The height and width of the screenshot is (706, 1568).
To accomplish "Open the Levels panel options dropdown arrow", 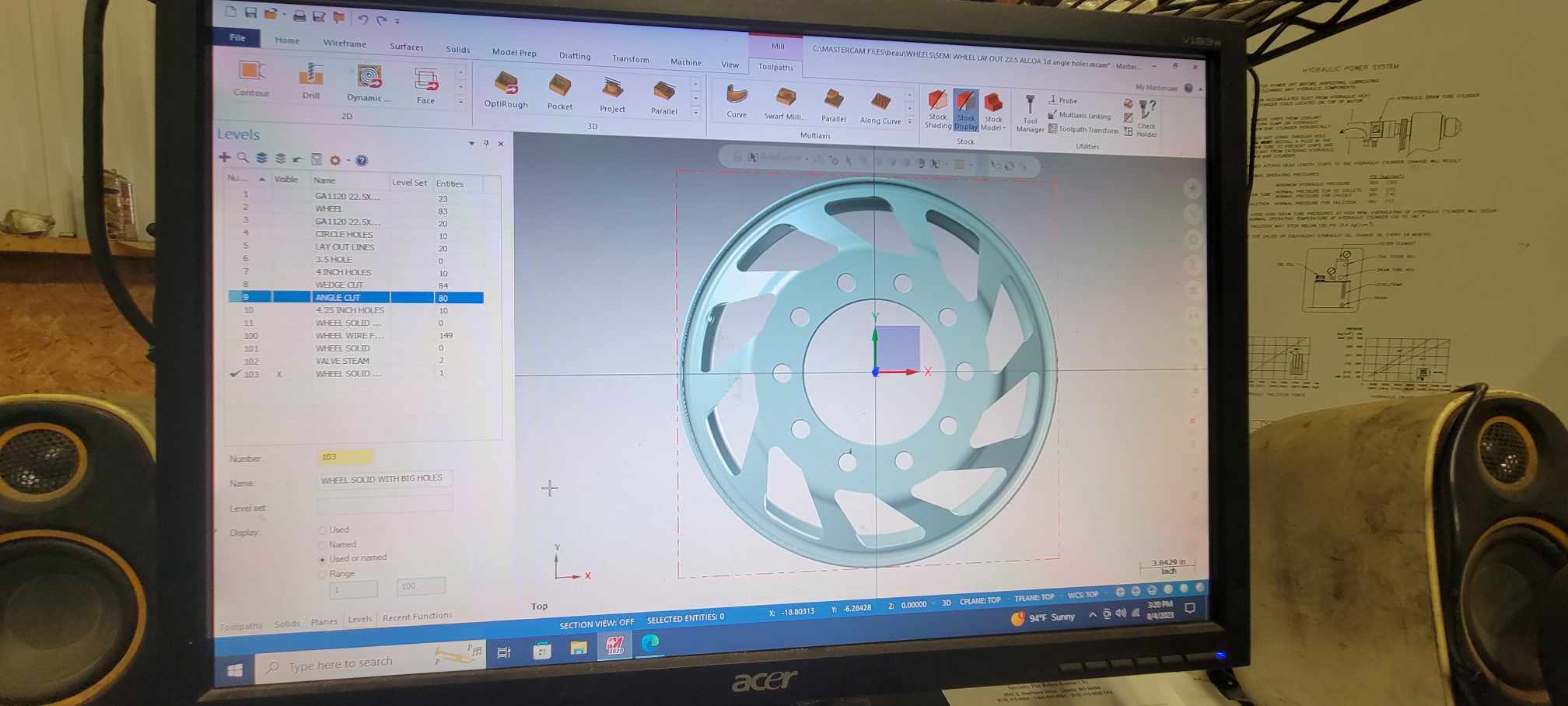I will pos(471,143).
